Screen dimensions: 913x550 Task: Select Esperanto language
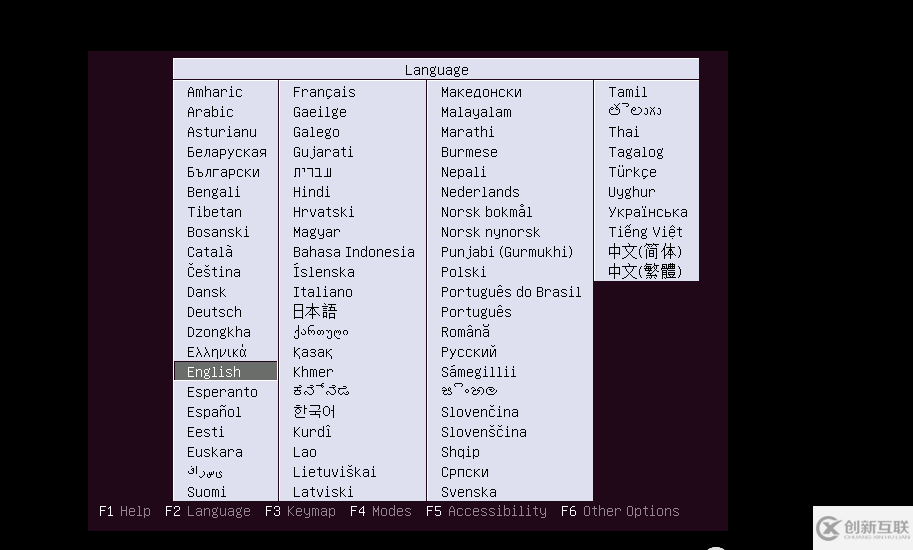point(222,392)
